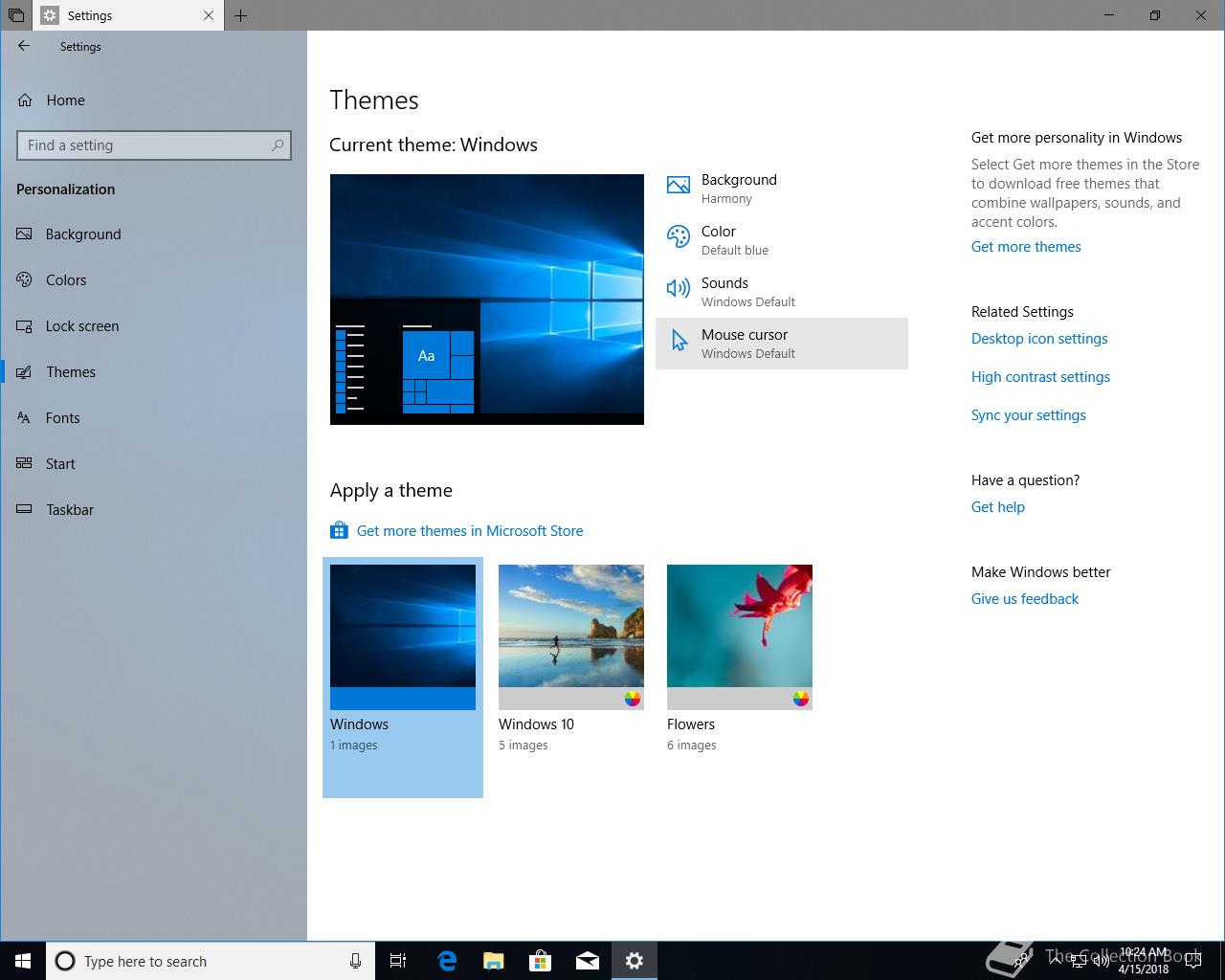The height and width of the screenshot is (980, 1225).
Task: Click the color wheel on Flowers theme
Action: coord(801,699)
